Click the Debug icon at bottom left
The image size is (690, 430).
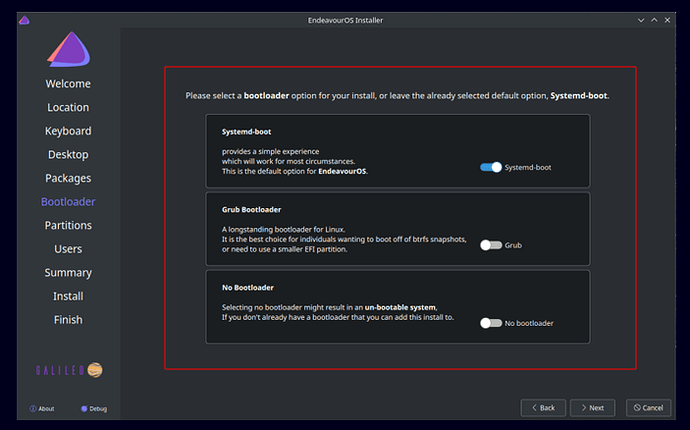tap(84, 408)
